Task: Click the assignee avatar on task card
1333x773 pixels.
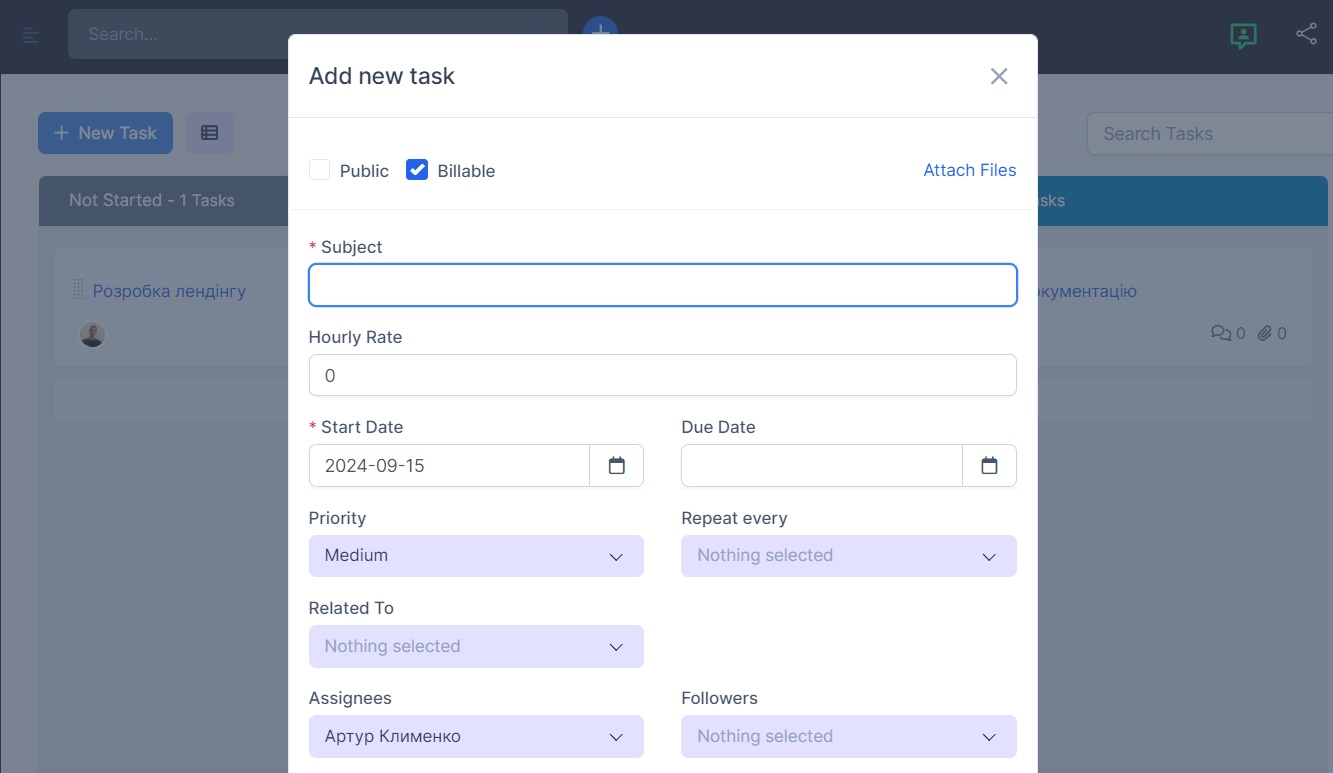Action: (x=92, y=334)
